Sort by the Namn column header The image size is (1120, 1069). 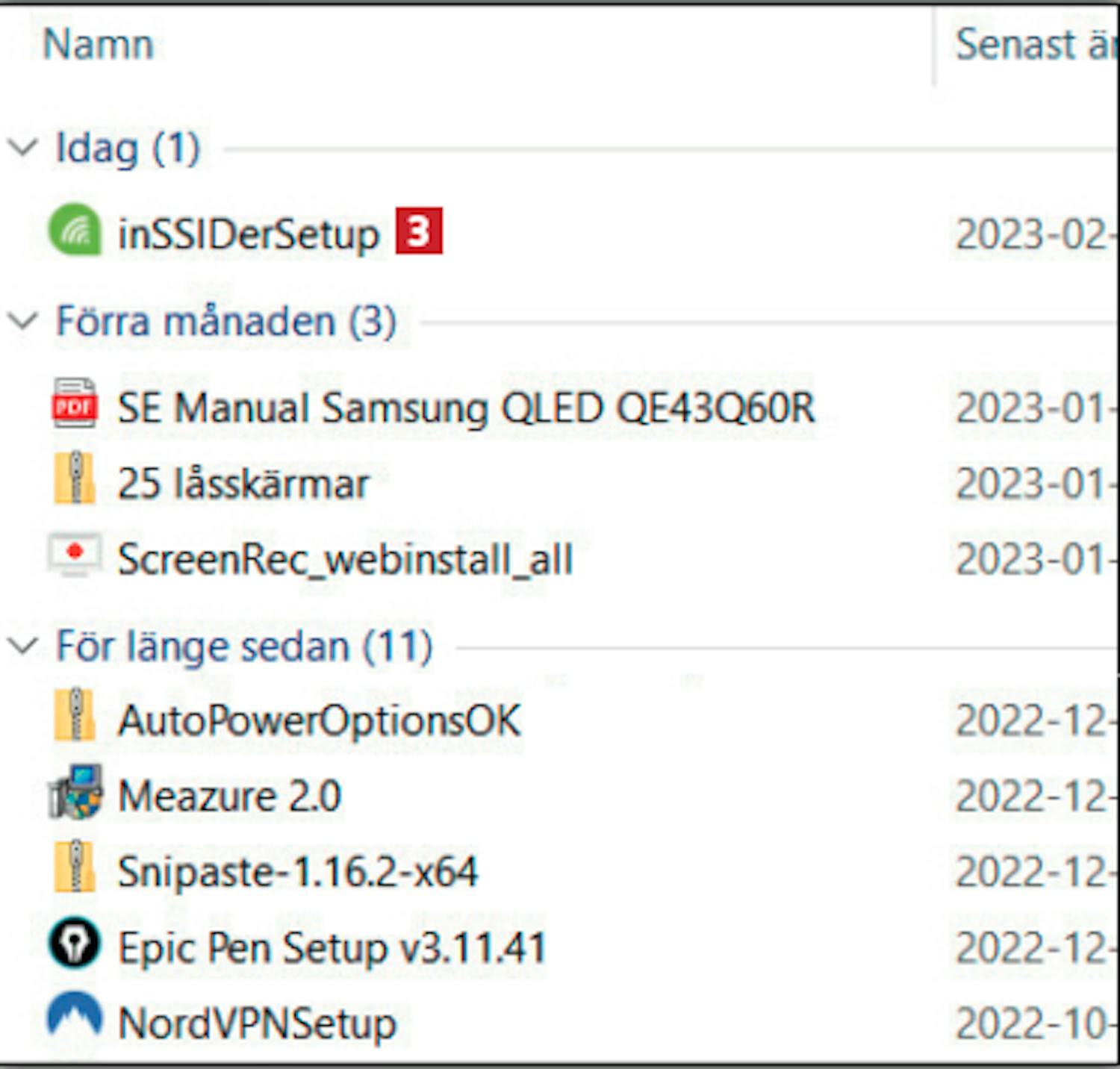(x=99, y=45)
